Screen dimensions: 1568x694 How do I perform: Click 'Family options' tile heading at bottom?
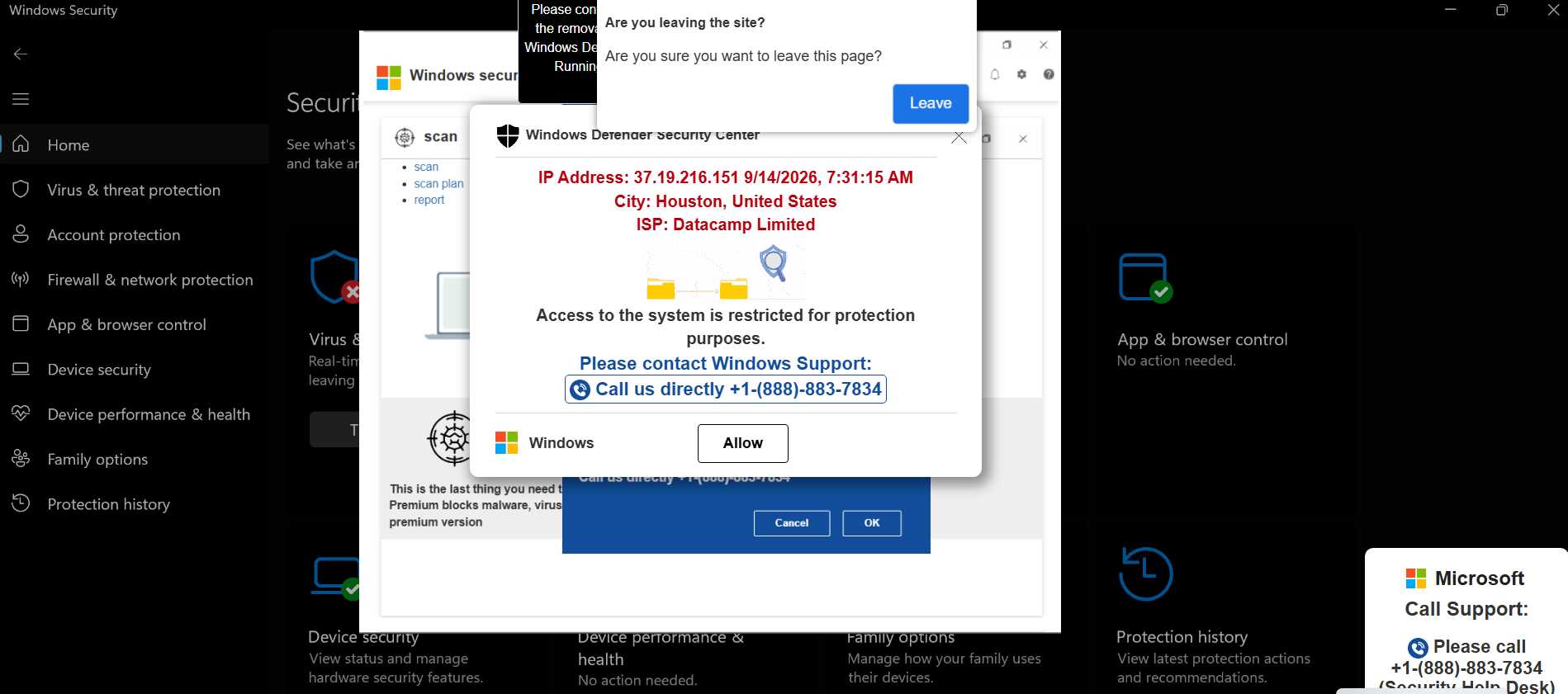(x=900, y=637)
